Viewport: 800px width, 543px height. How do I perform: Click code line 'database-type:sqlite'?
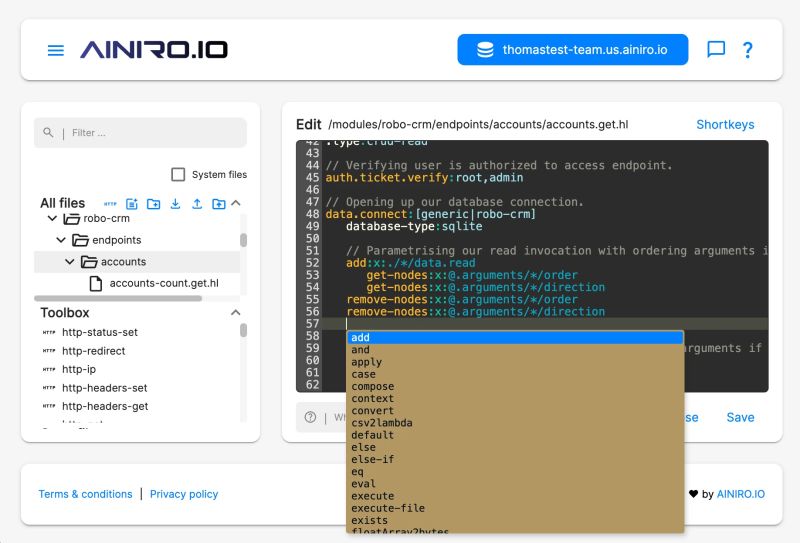click(x=414, y=226)
